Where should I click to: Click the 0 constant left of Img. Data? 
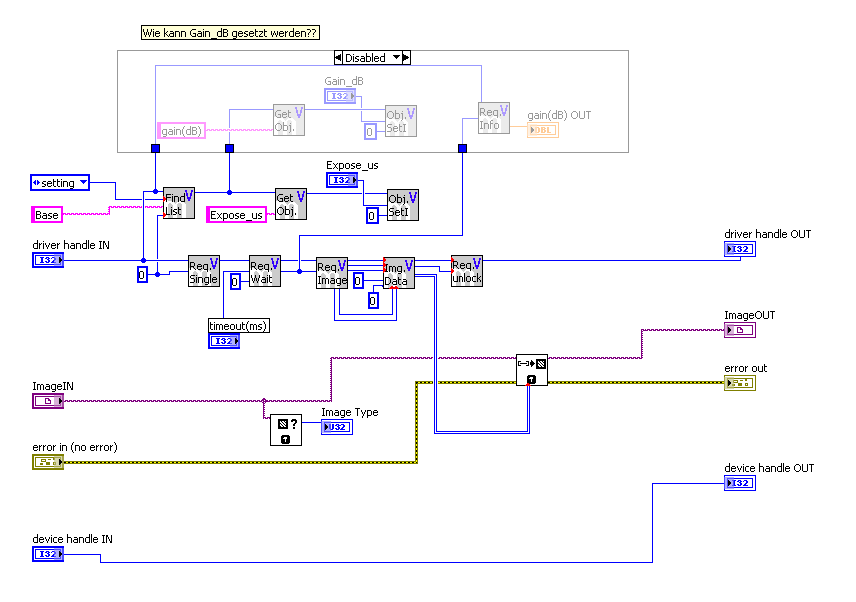[358, 281]
